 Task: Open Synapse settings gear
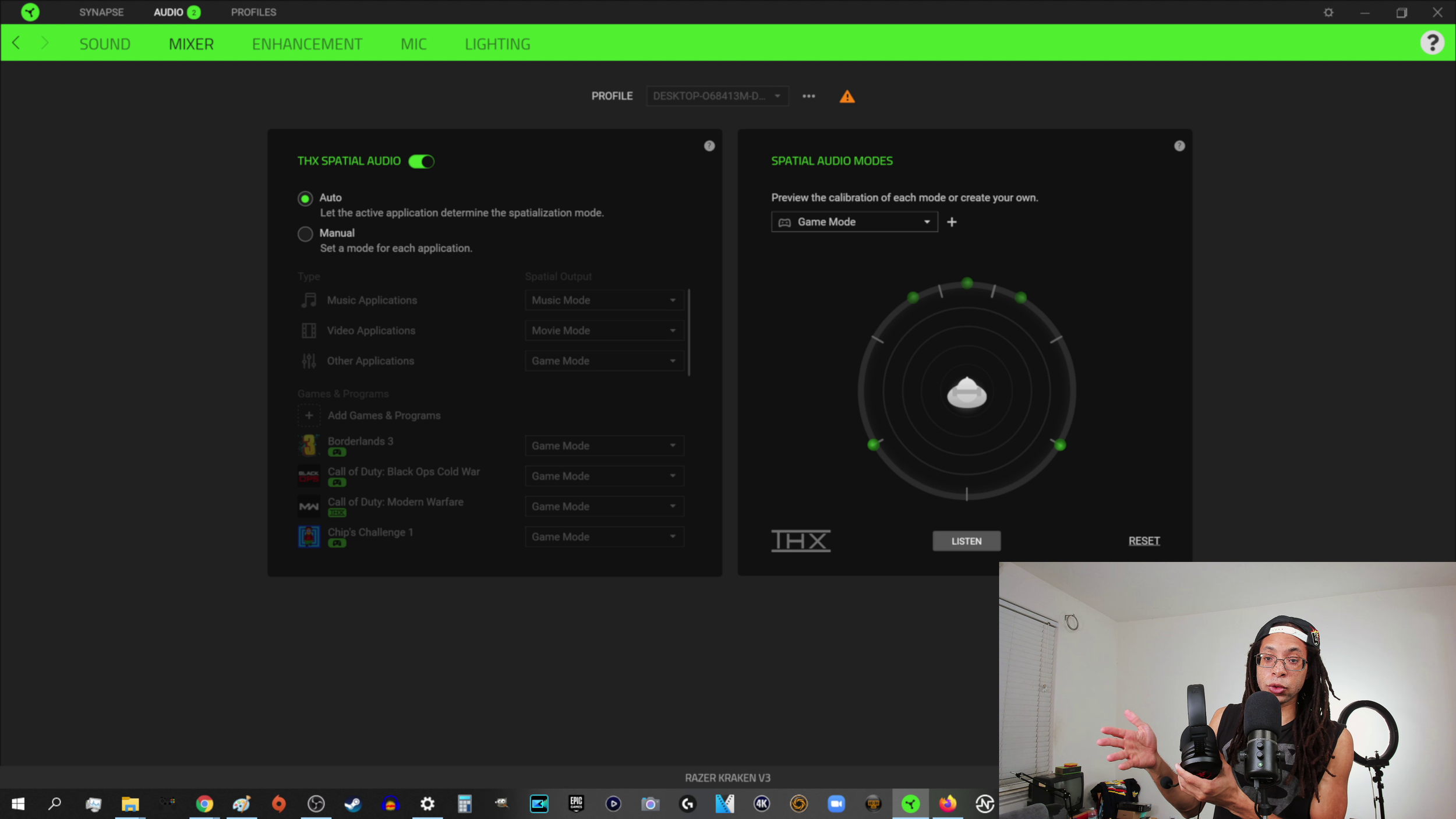(1328, 12)
